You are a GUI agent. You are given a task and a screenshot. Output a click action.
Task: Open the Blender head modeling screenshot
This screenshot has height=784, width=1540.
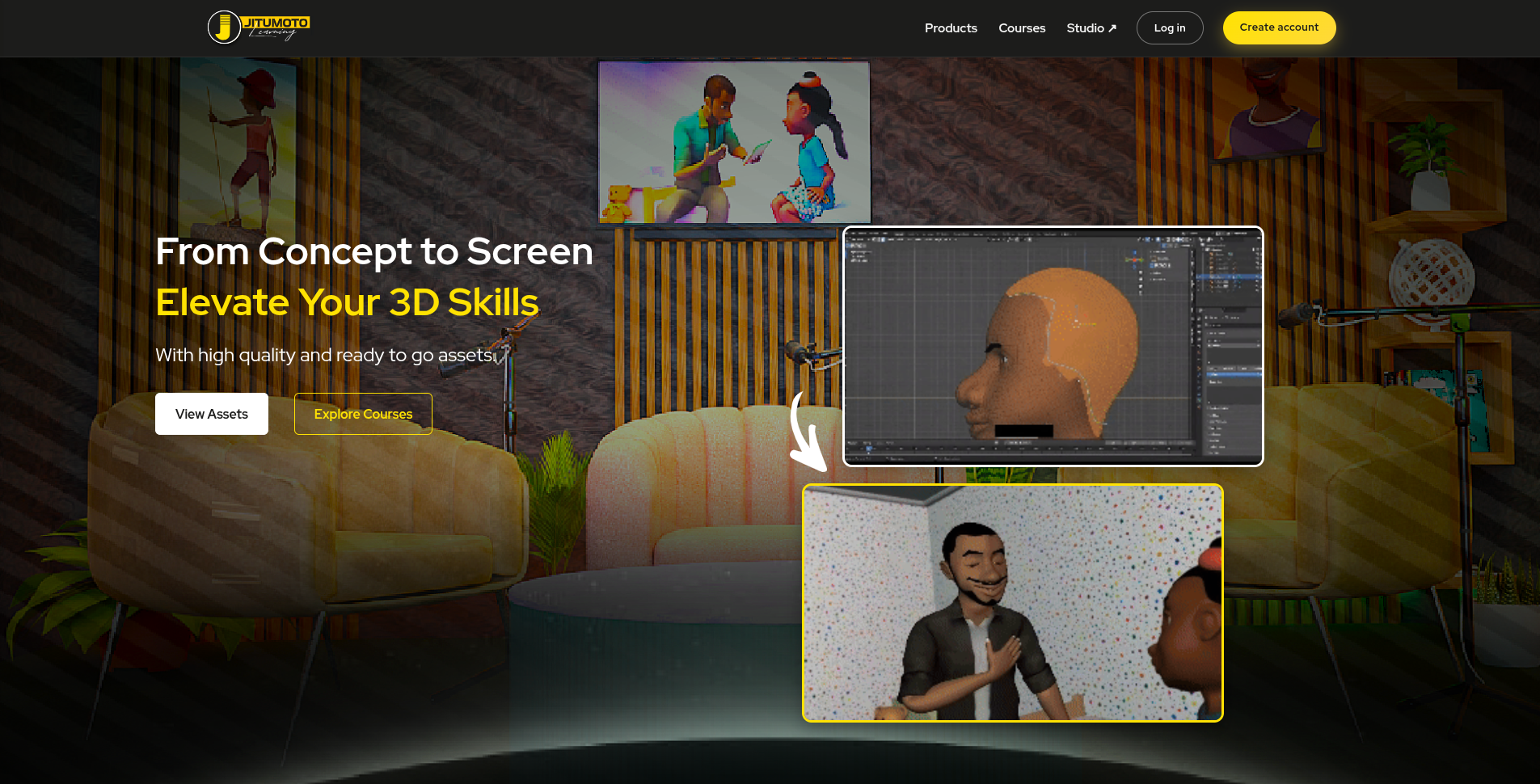pos(1053,346)
